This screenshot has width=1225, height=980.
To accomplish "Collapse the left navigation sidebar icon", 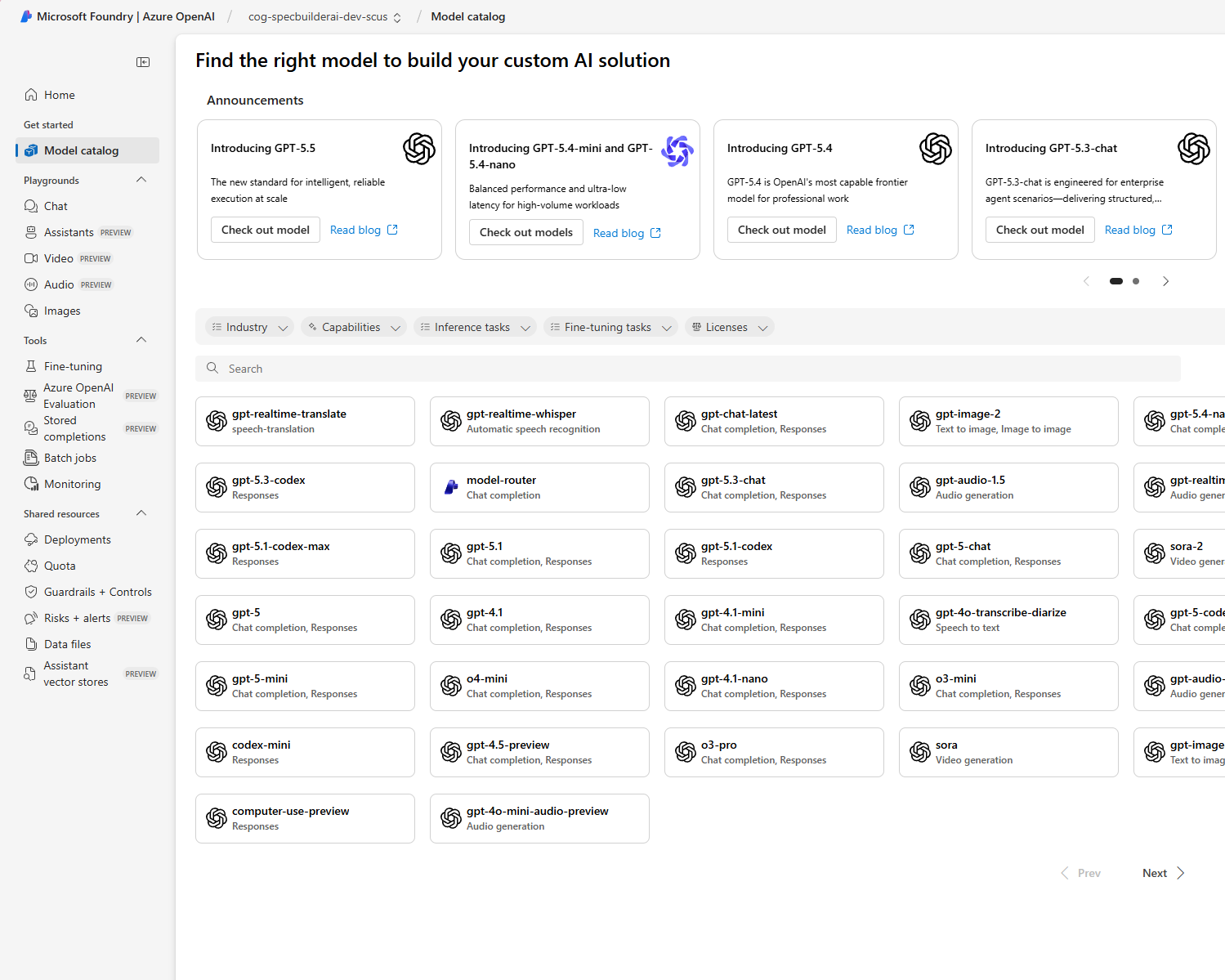I will pyautogui.click(x=143, y=62).
